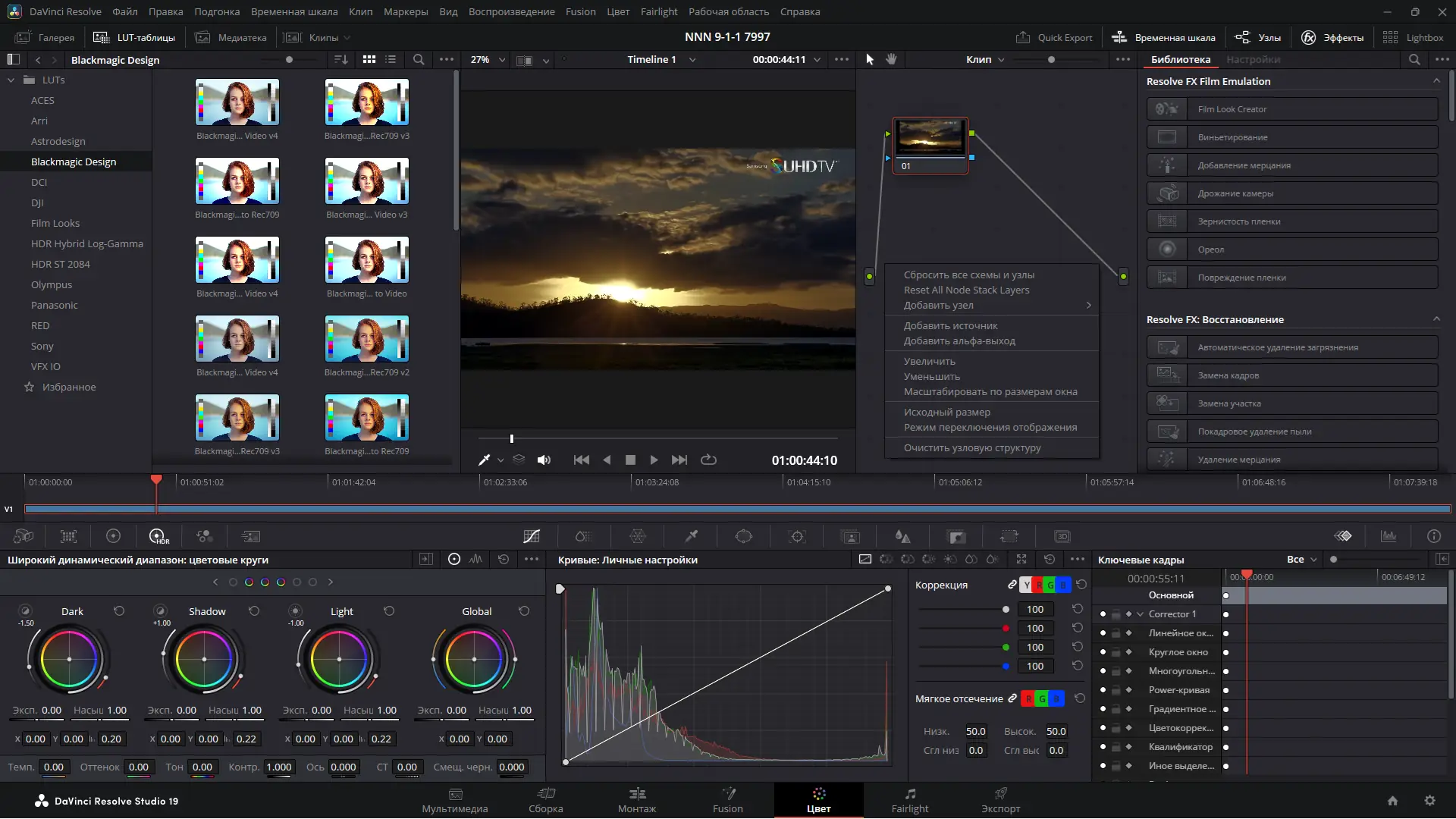Screen dimensions: 1456x819
Task: Select the G channel in Коррекция
Action: pyautogui.click(x=1050, y=585)
